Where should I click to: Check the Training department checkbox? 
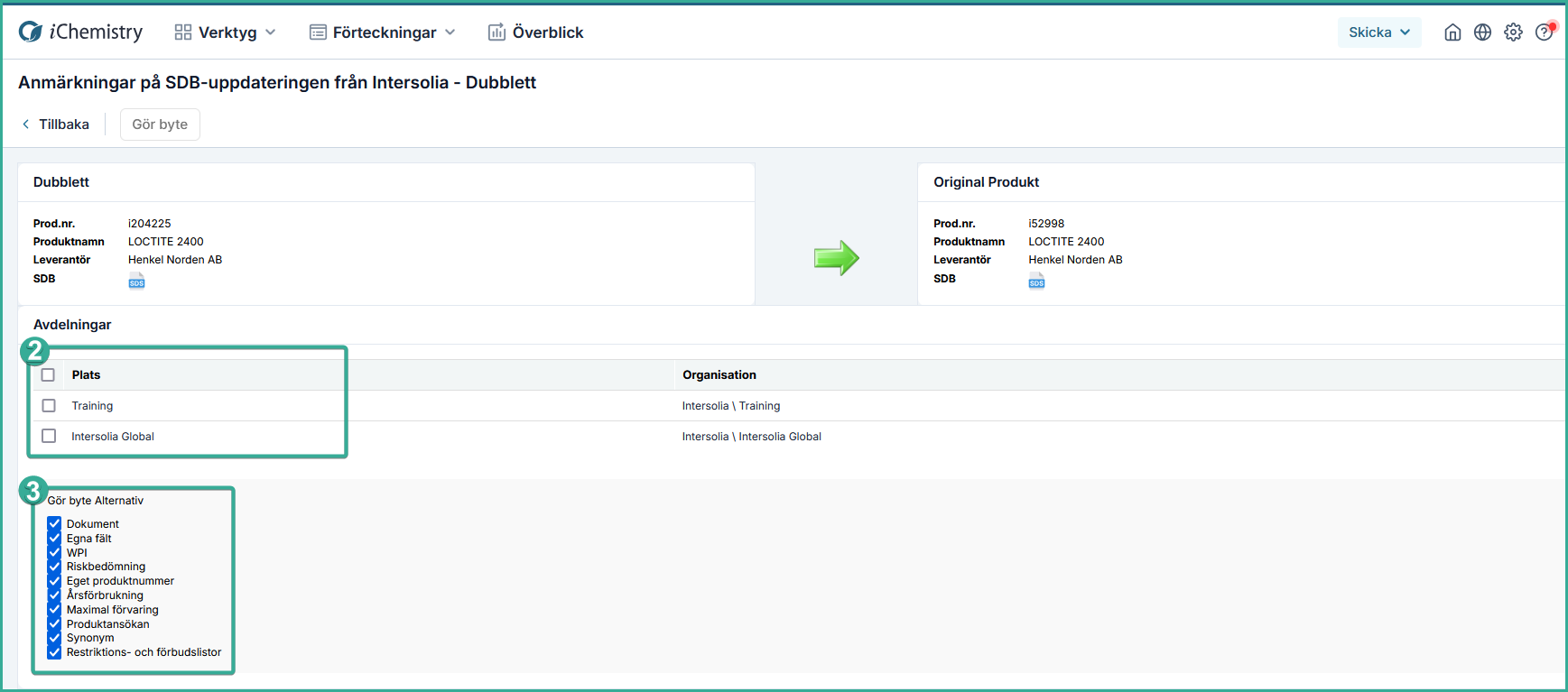click(49, 406)
